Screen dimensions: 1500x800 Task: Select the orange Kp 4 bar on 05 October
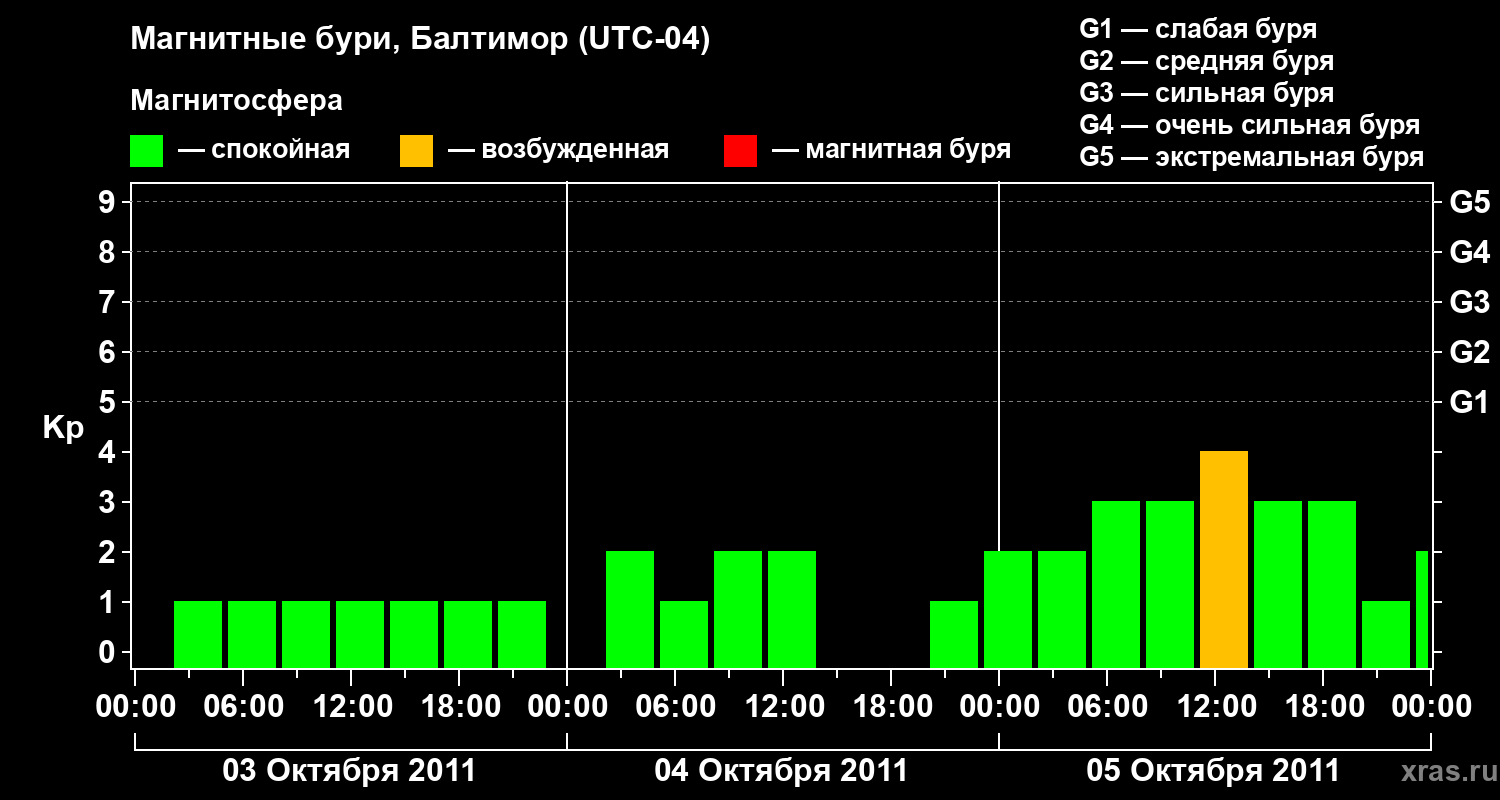tap(1224, 560)
